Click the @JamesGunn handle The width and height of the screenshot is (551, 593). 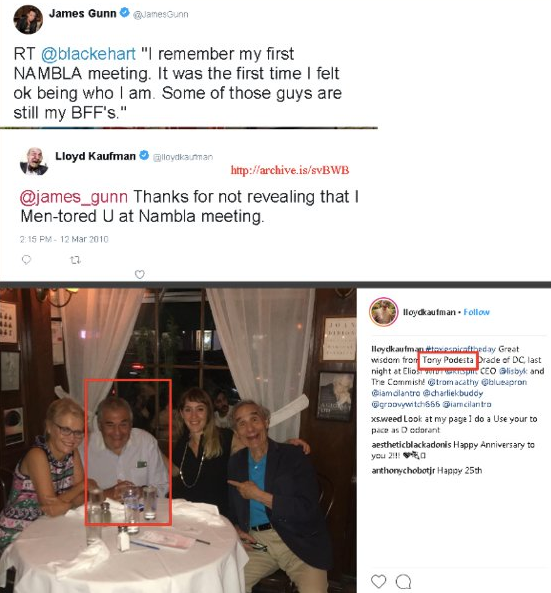click(x=161, y=14)
